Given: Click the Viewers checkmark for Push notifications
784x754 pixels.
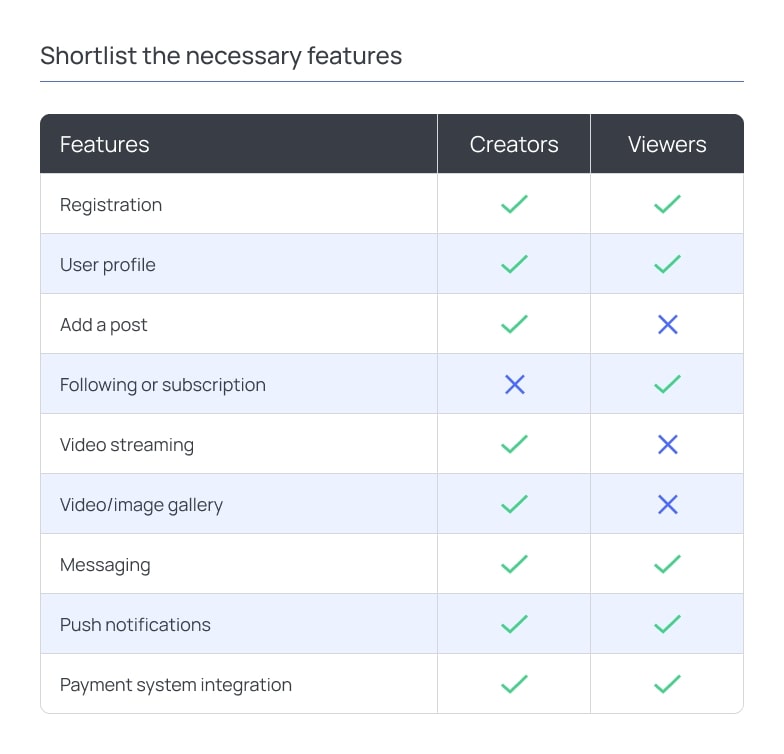Looking at the screenshot, I should click(667, 624).
